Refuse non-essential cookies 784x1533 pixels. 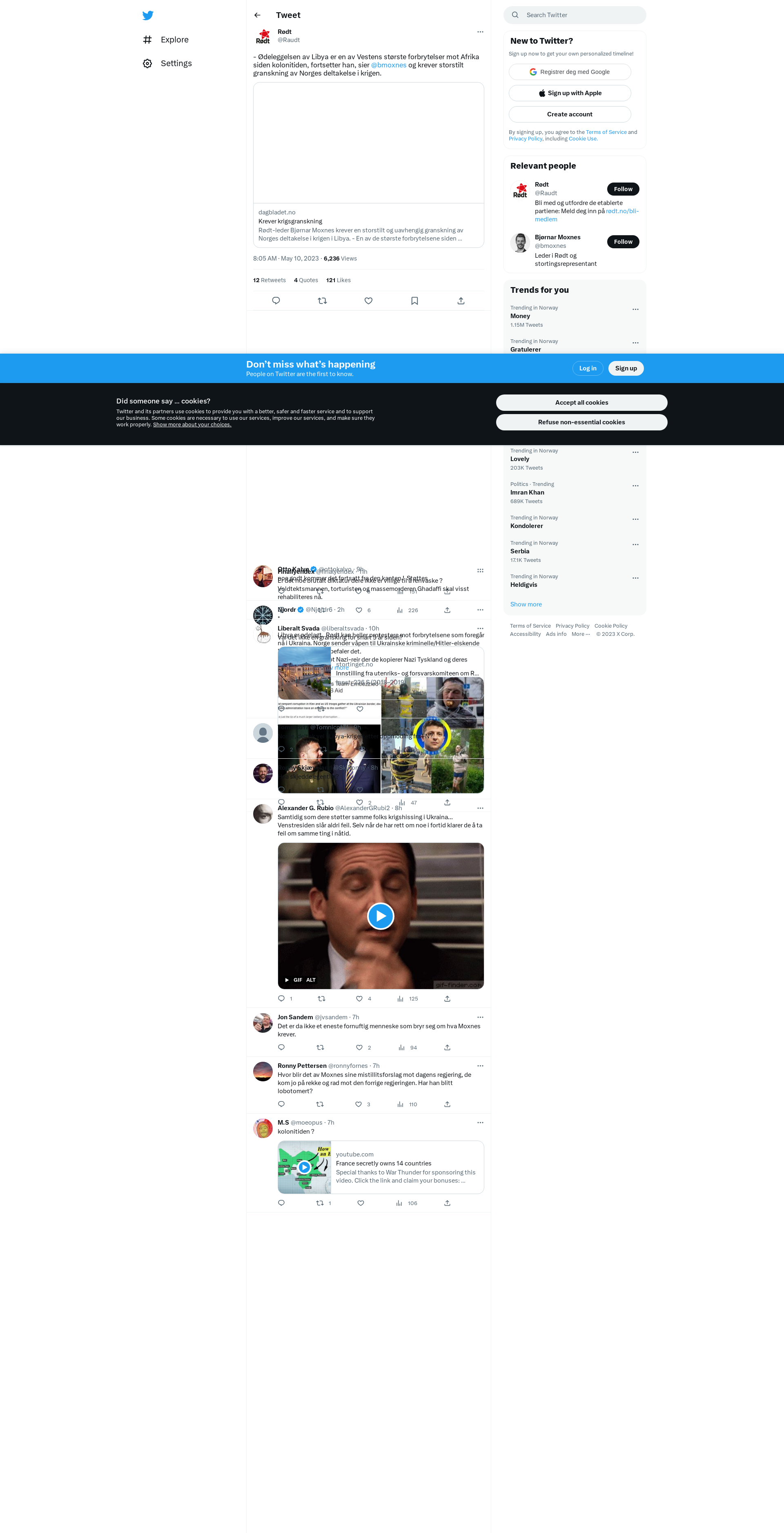pyautogui.click(x=581, y=423)
